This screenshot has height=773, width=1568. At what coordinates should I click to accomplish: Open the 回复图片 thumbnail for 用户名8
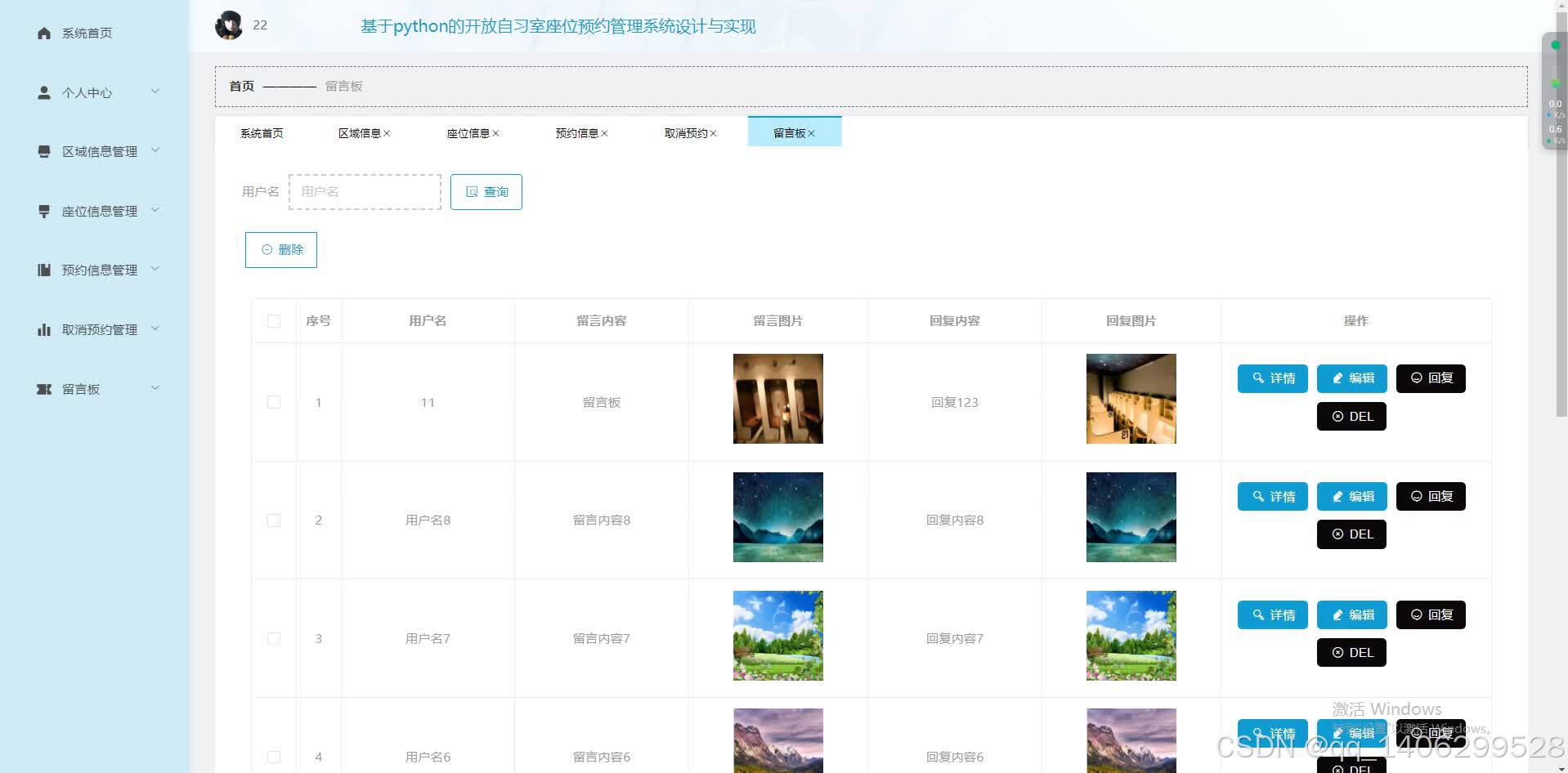point(1131,517)
